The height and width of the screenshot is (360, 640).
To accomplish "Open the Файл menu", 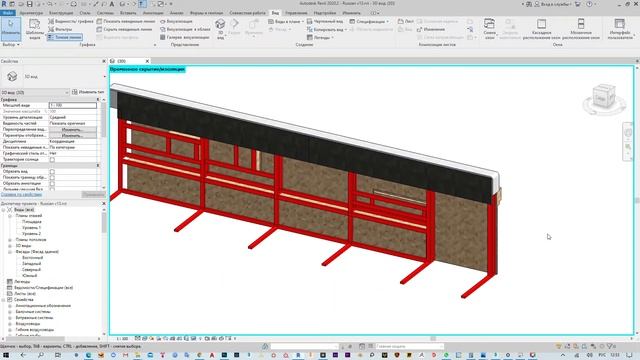I will coord(8,13).
